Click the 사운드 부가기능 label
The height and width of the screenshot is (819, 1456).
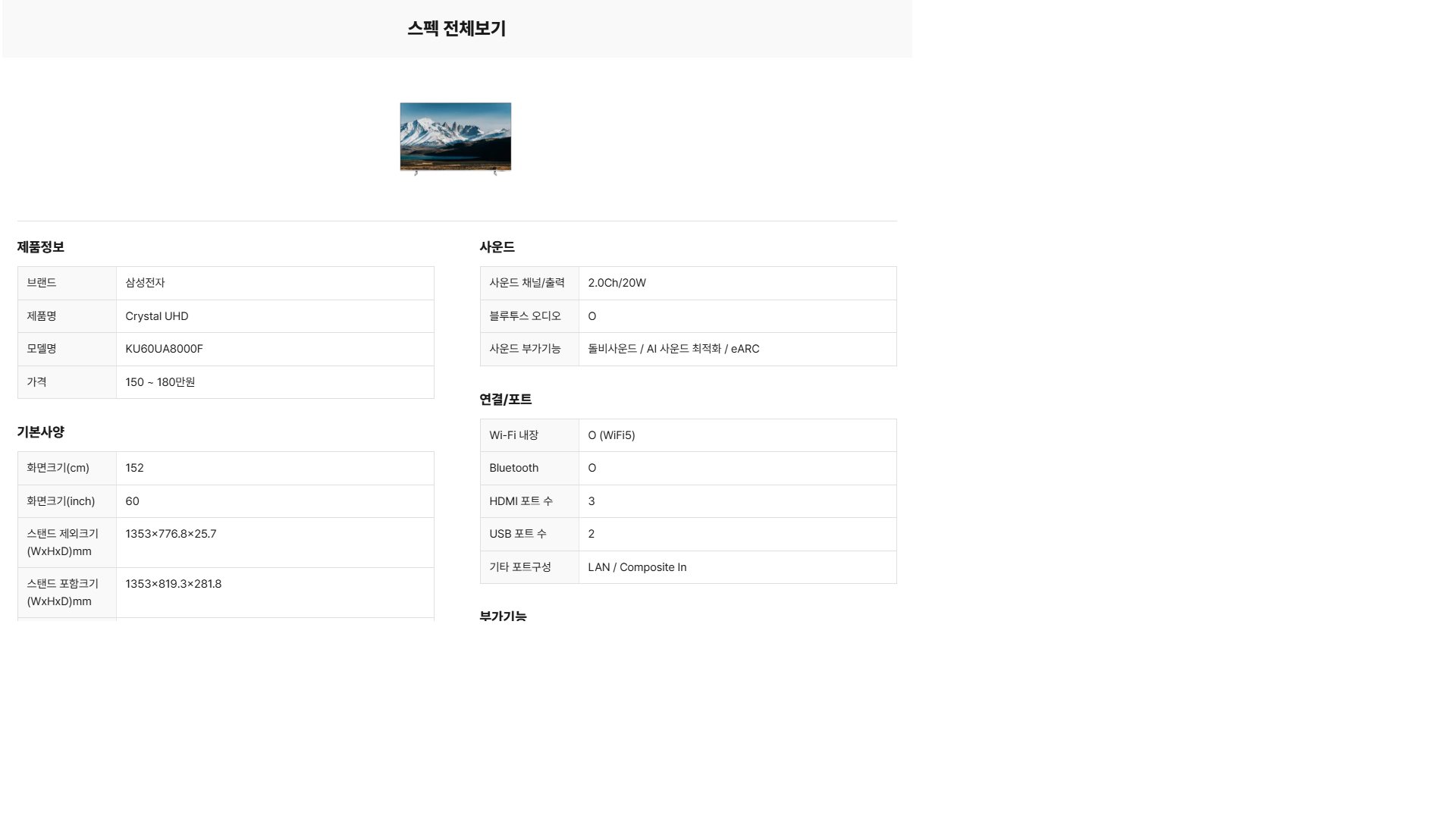point(525,349)
